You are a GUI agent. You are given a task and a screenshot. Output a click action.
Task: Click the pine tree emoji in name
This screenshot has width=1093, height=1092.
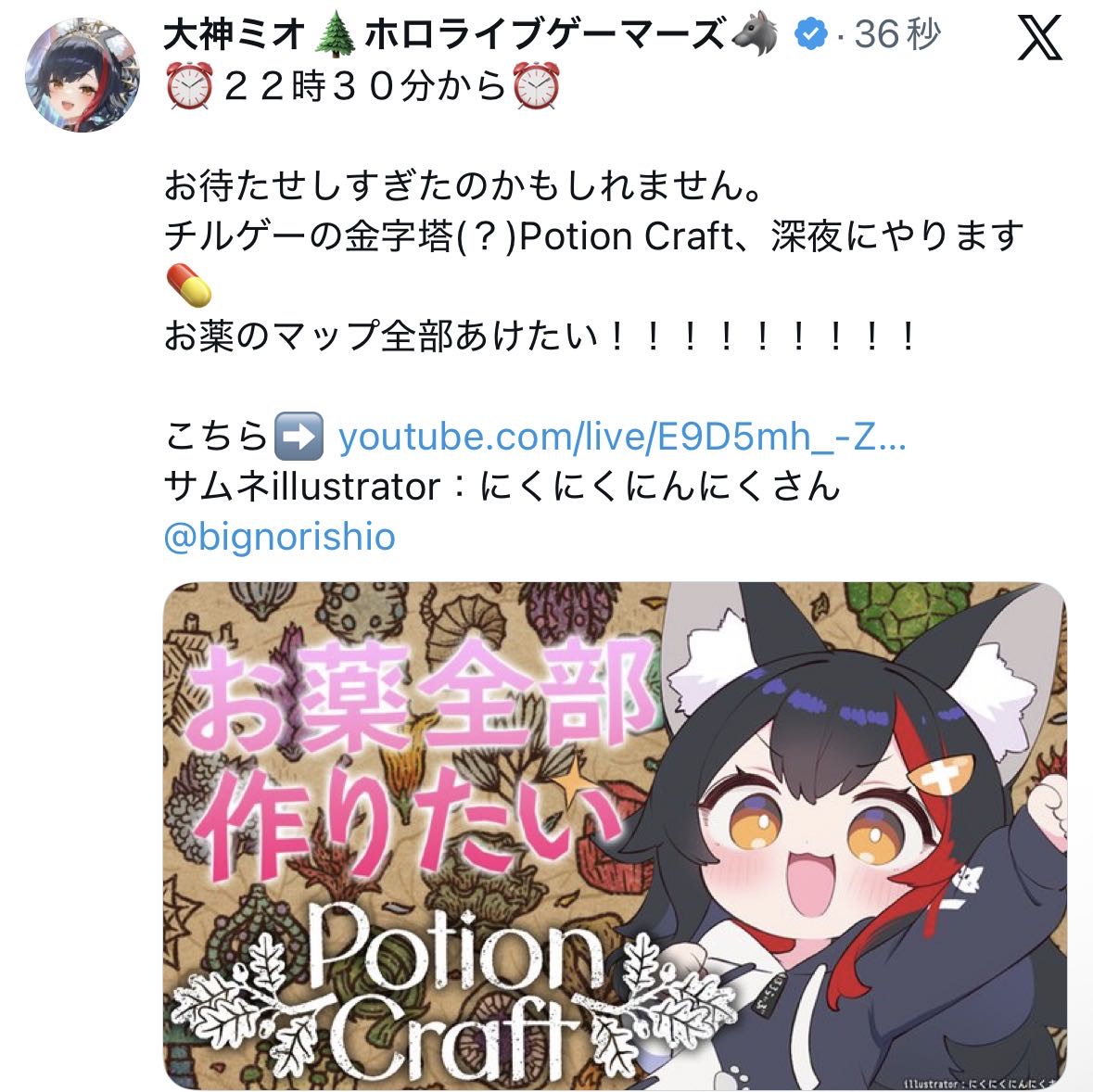point(335,33)
